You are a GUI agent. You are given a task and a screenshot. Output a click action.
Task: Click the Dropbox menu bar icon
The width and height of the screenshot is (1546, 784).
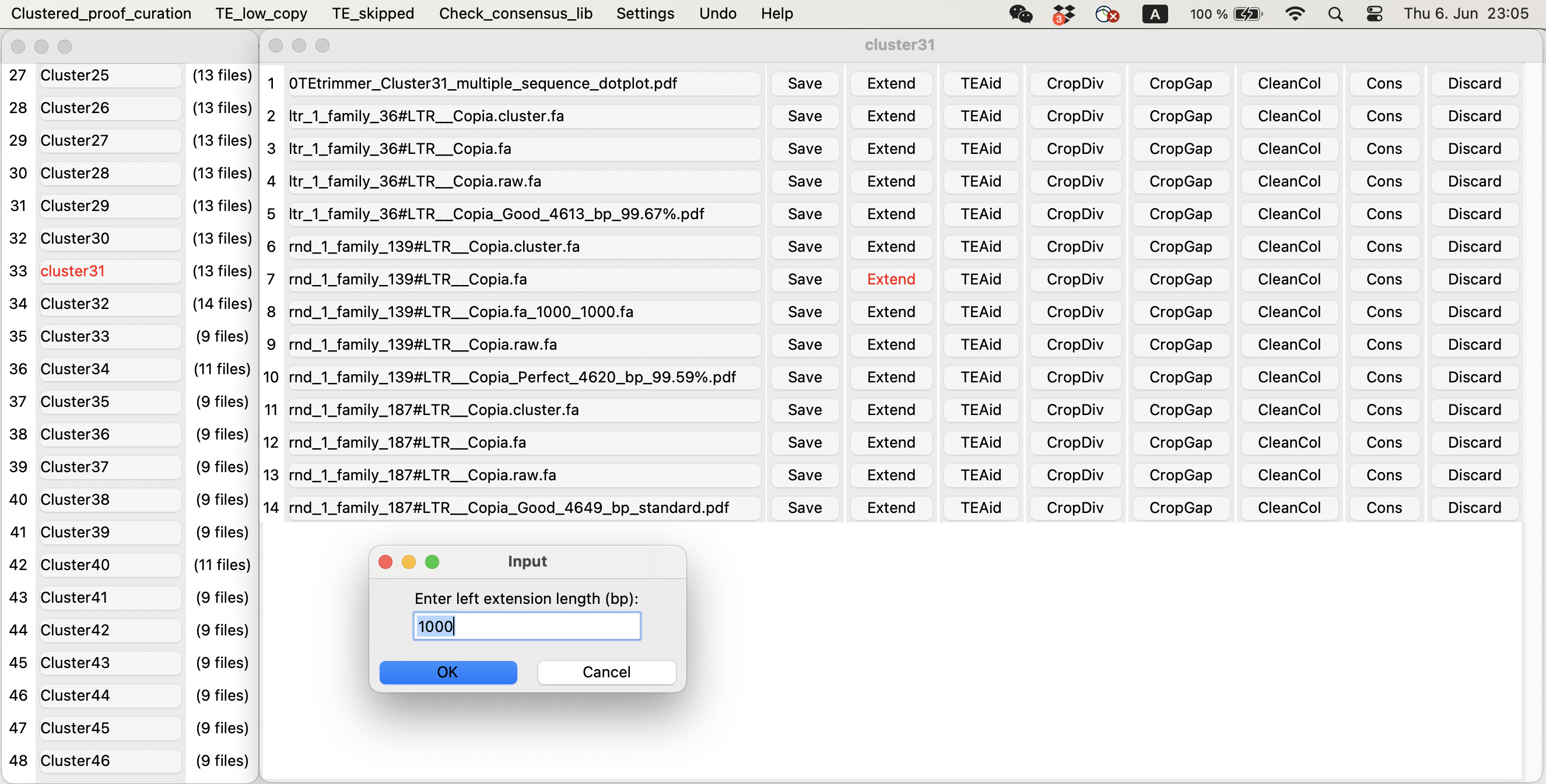pyautogui.click(x=1064, y=13)
